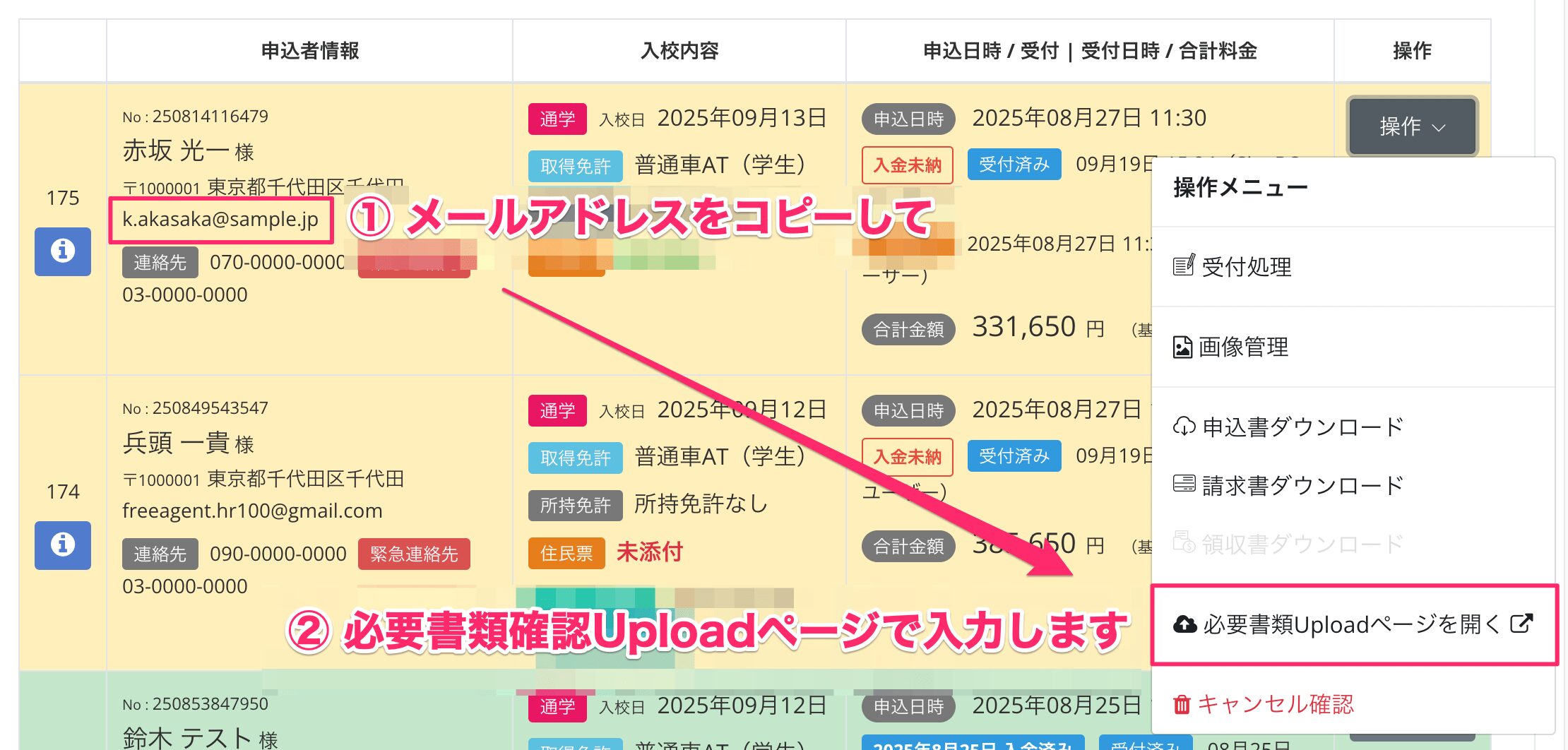Click the blue info icon for row 175

tap(63, 251)
